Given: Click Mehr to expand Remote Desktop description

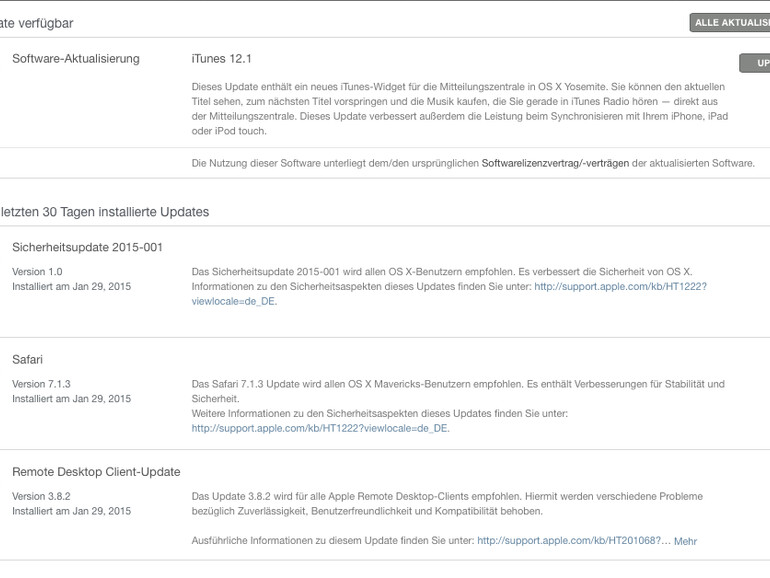Looking at the screenshot, I should pos(685,541).
